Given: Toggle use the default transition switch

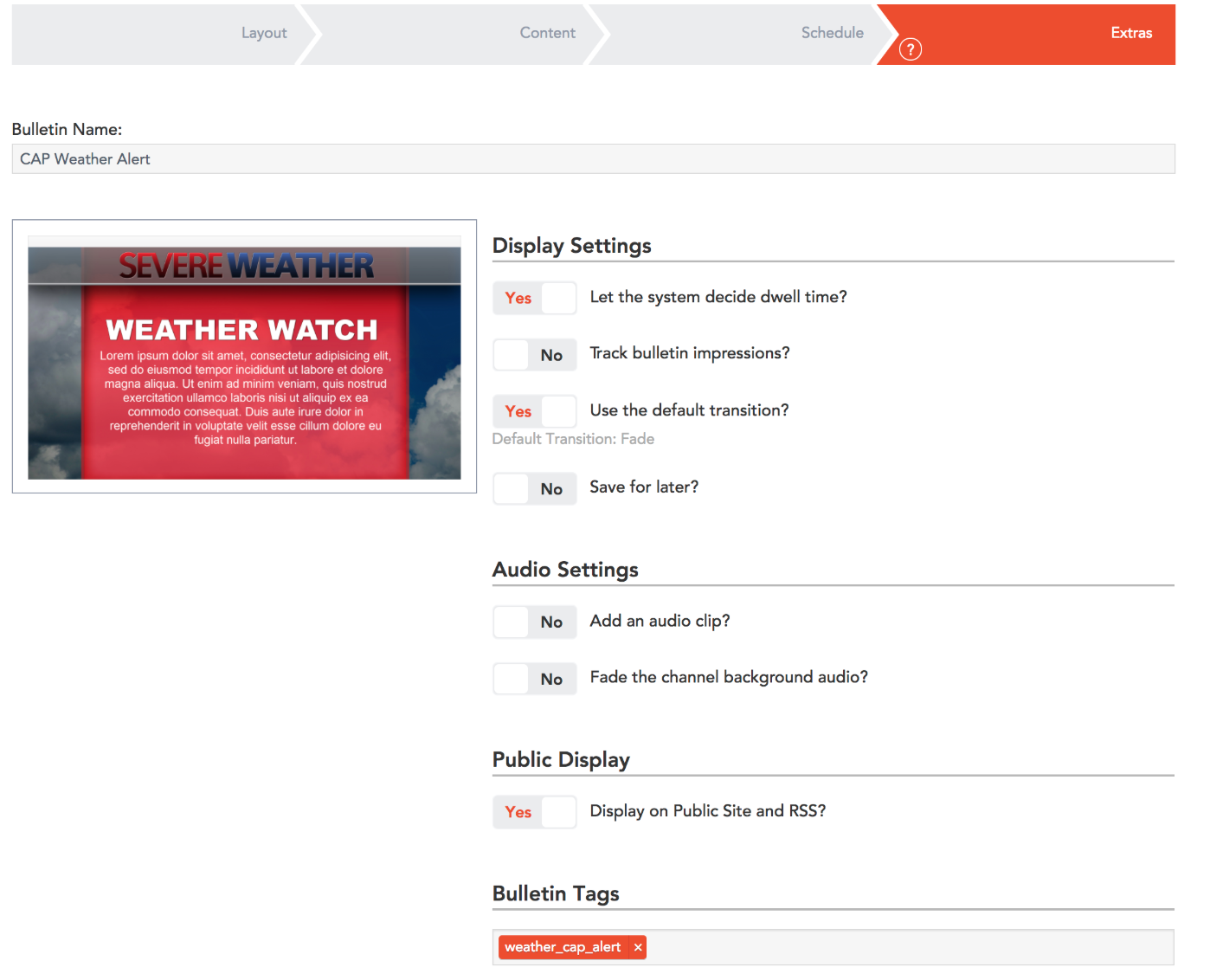Looking at the screenshot, I should [x=535, y=411].
